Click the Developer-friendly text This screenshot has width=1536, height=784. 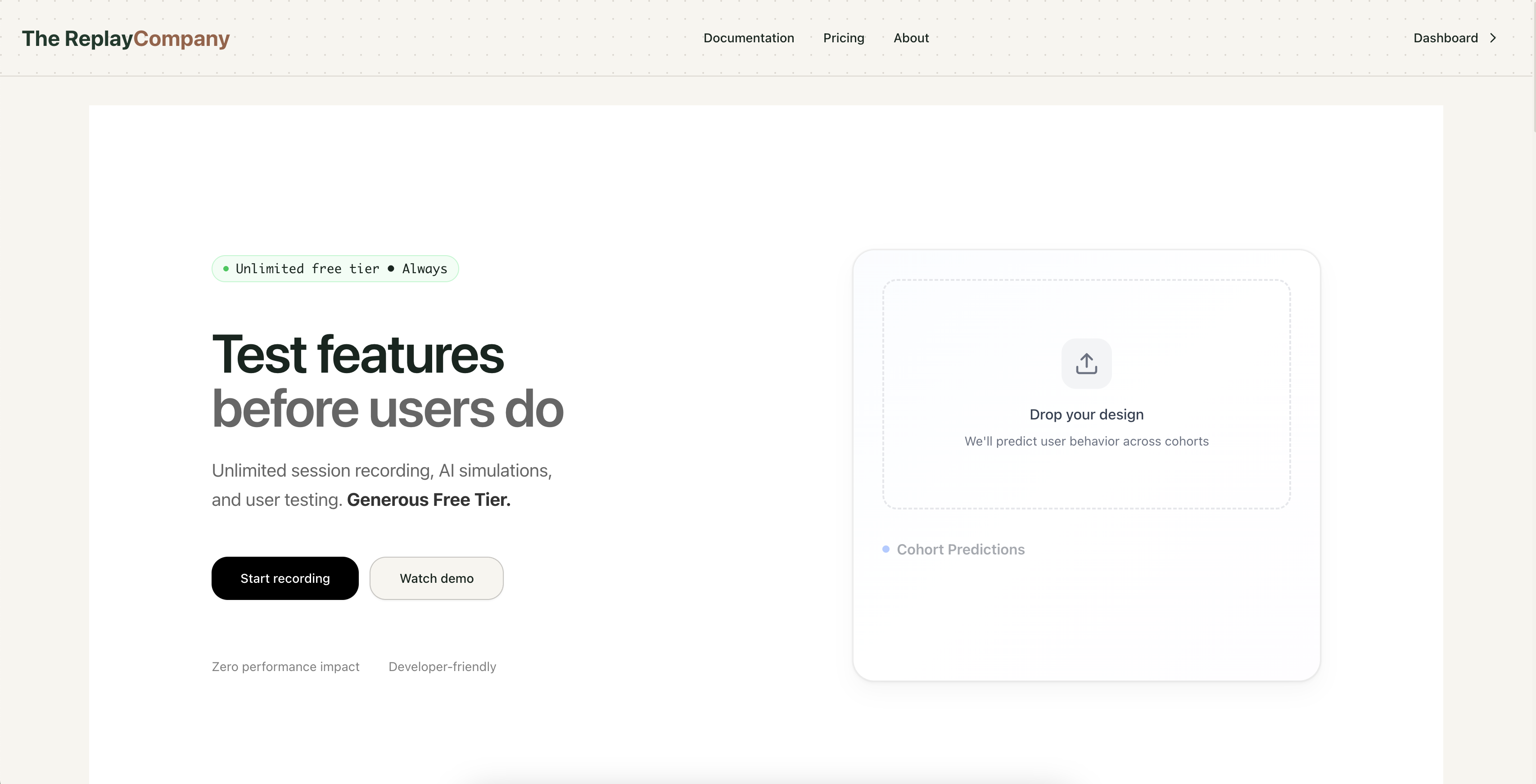[442, 667]
